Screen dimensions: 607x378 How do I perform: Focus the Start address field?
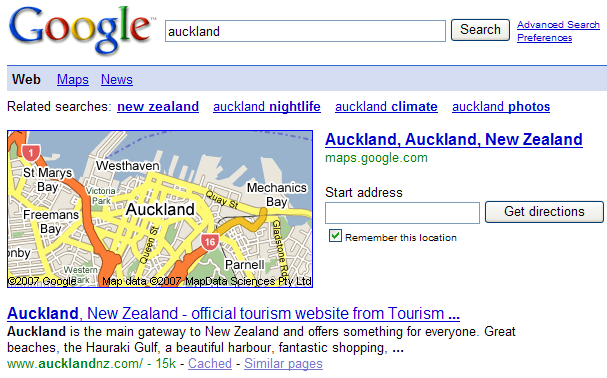coord(402,213)
